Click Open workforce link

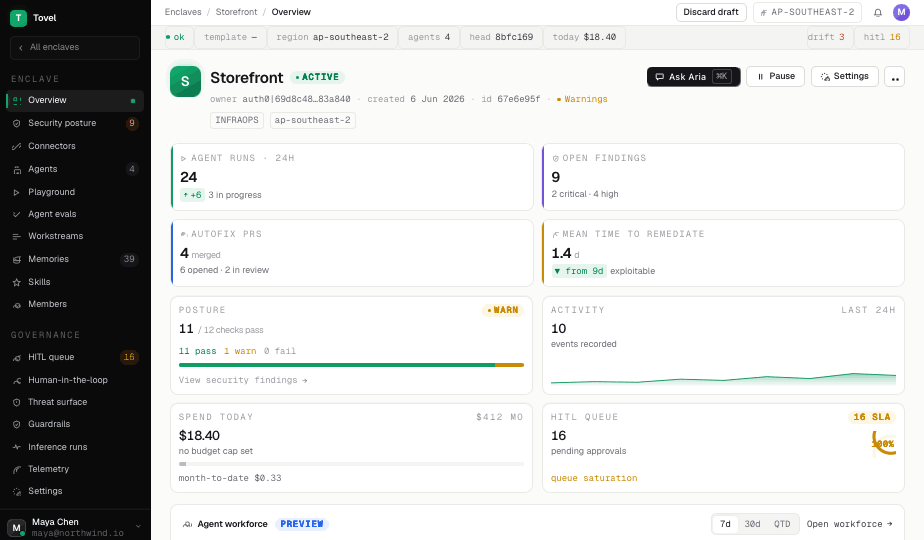(849, 524)
